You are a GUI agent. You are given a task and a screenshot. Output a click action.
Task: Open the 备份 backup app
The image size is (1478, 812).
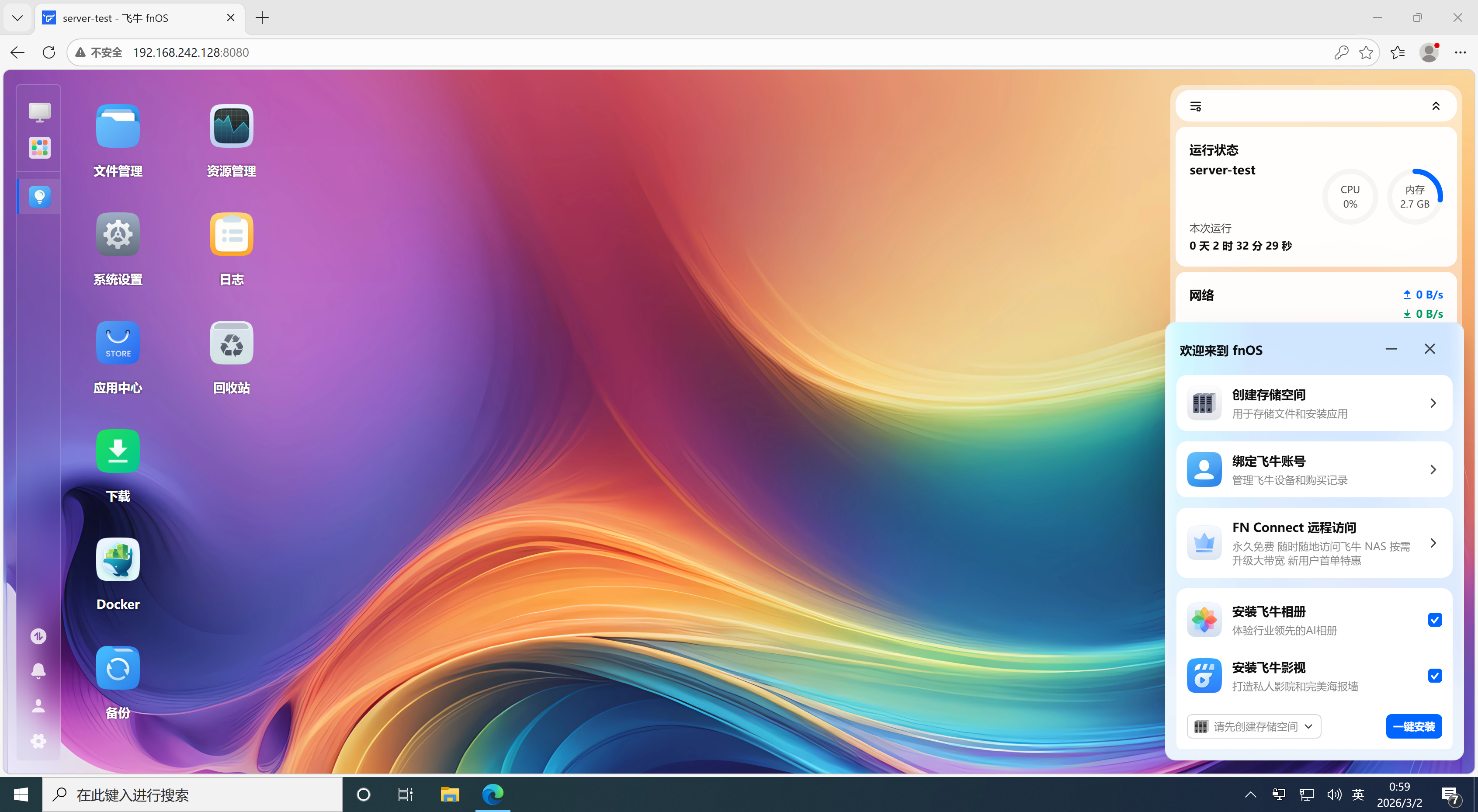click(x=118, y=668)
